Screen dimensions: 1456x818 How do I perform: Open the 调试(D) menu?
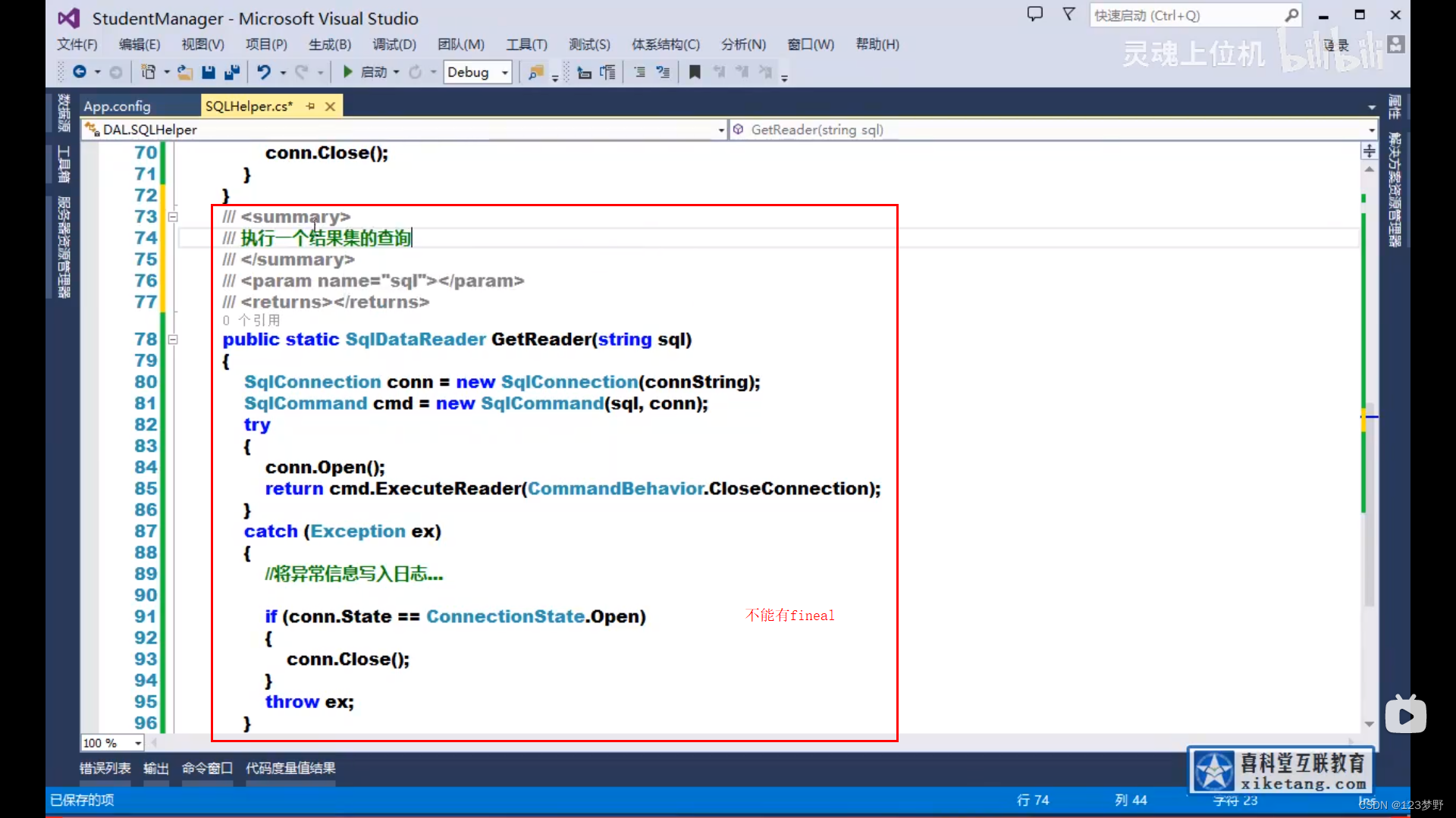pyautogui.click(x=394, y=44)
